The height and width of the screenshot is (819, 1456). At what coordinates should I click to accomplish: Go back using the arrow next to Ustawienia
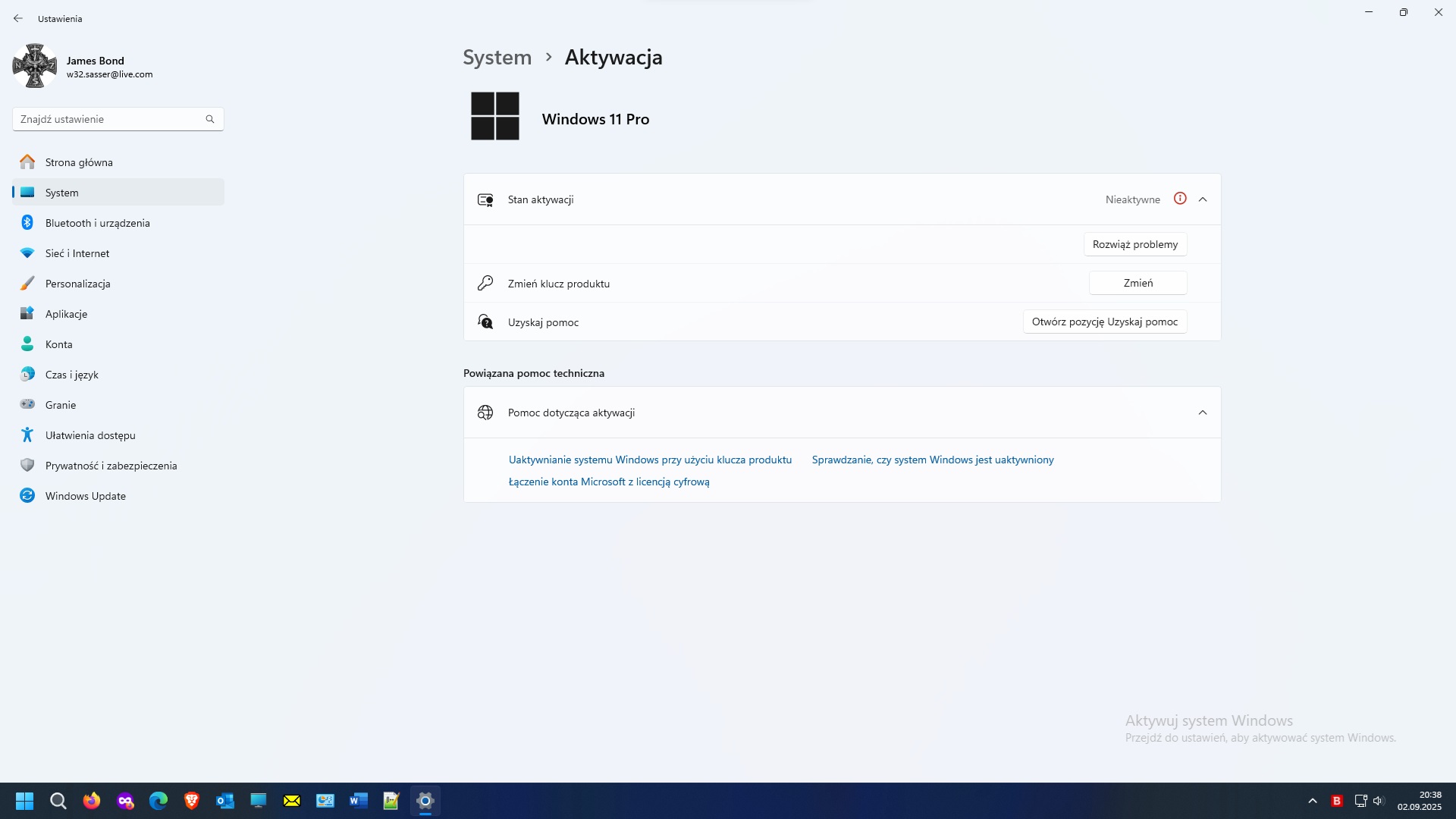[18, 18]
